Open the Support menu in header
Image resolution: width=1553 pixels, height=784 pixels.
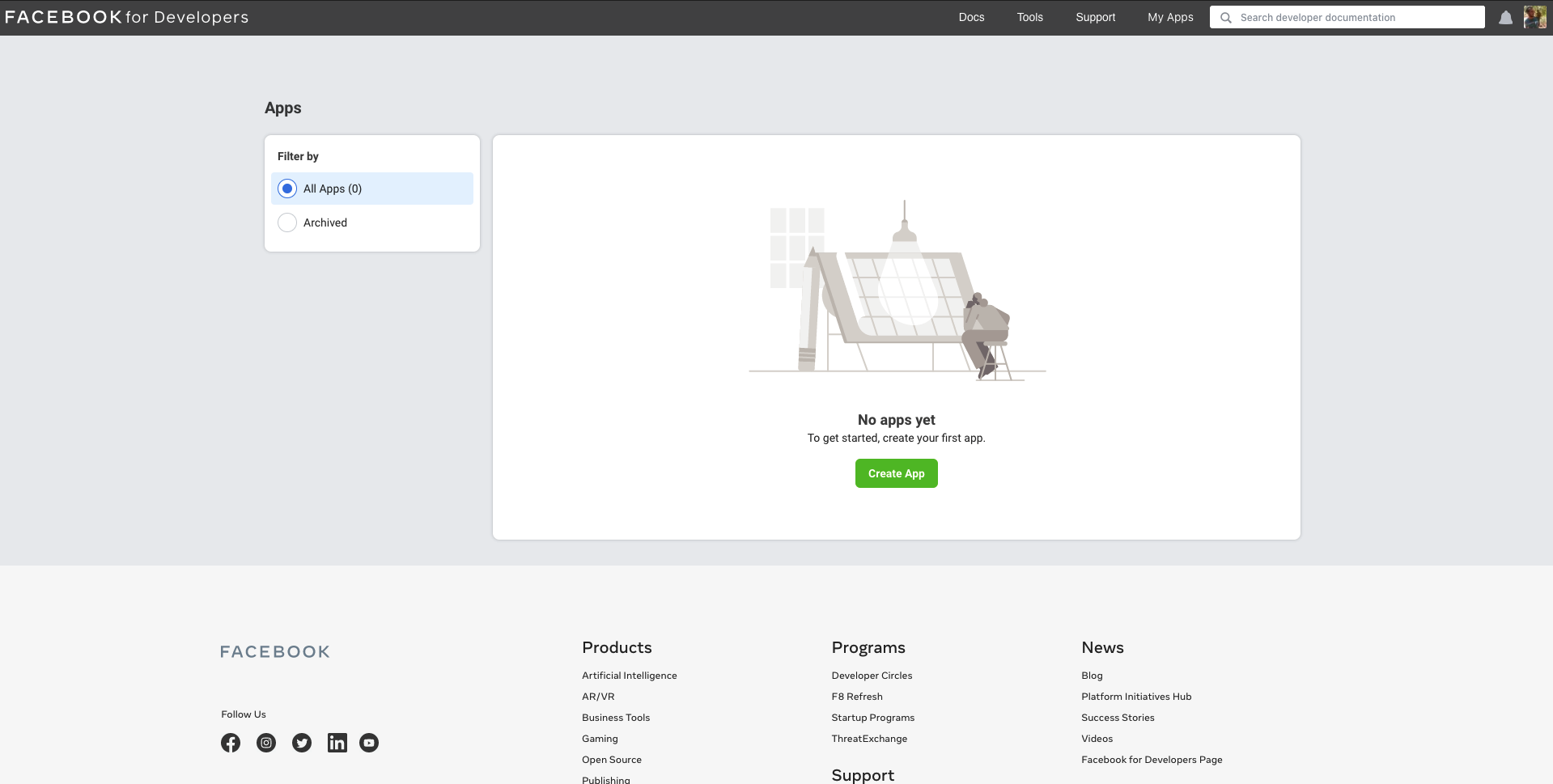[x=1095, y=17]
